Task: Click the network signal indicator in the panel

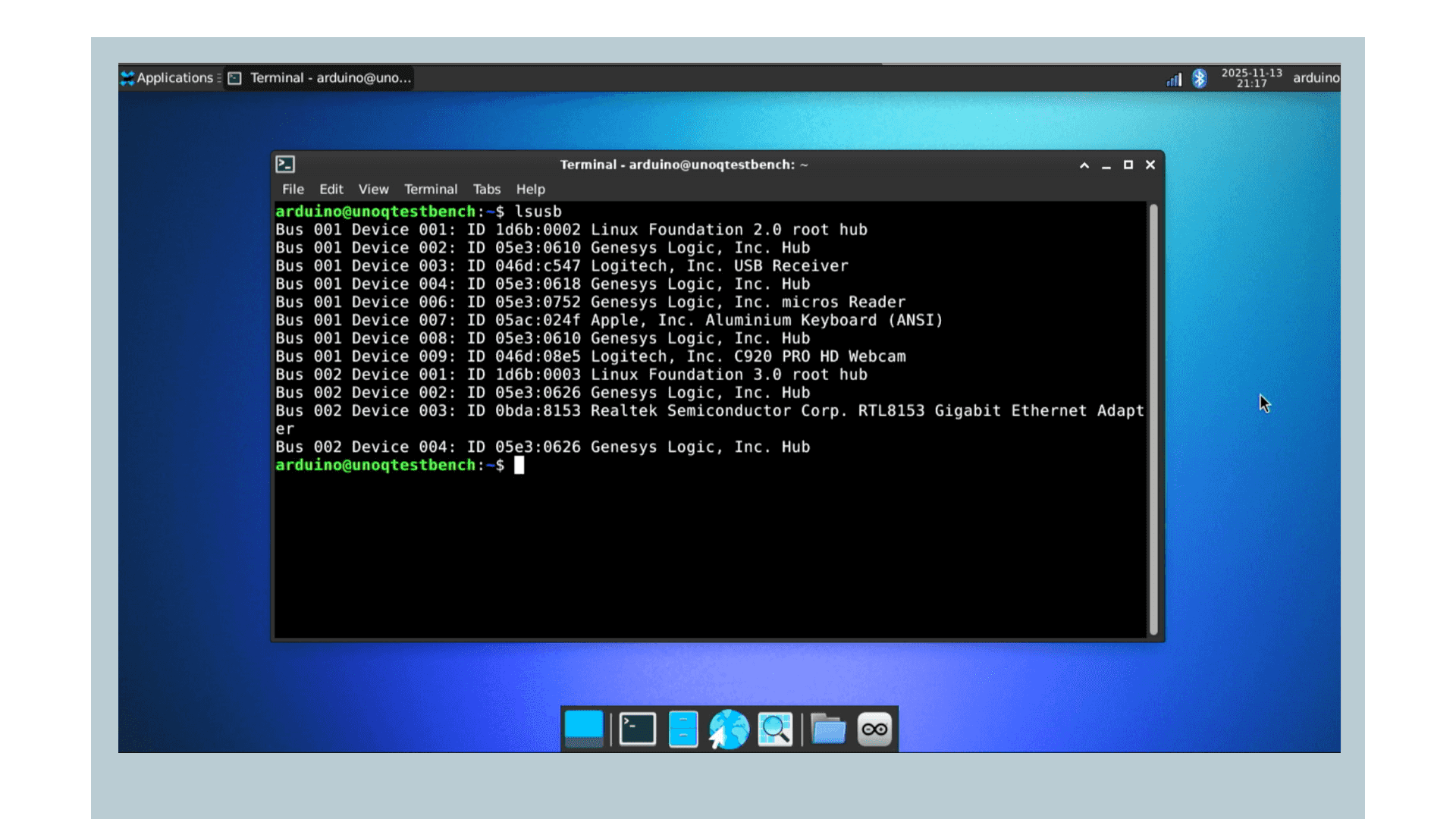Action: tap(1173, 78)
